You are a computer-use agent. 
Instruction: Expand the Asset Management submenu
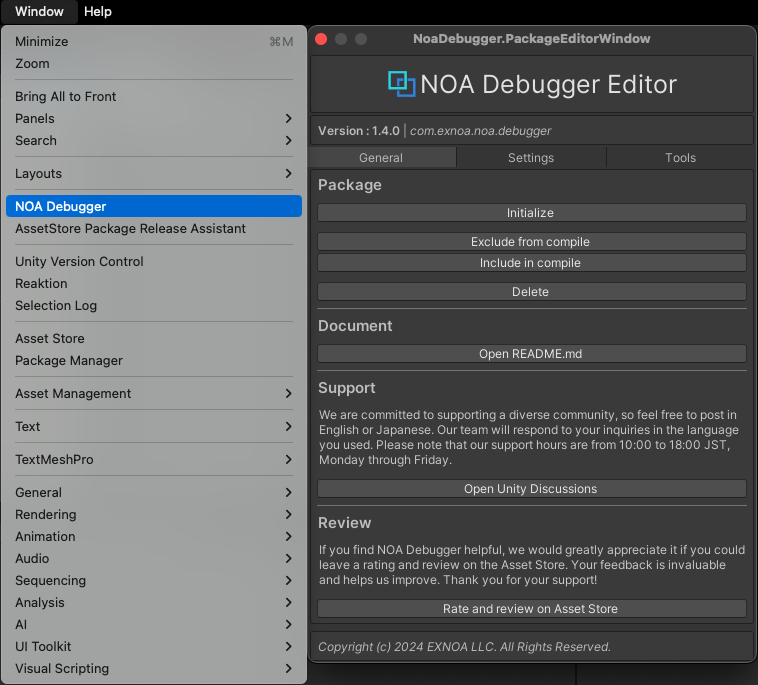point(154,393)
